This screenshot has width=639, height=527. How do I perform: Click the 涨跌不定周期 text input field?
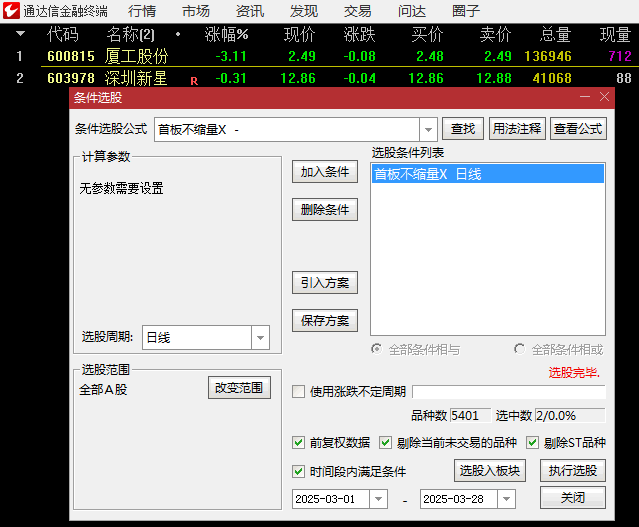click(509, 392)
